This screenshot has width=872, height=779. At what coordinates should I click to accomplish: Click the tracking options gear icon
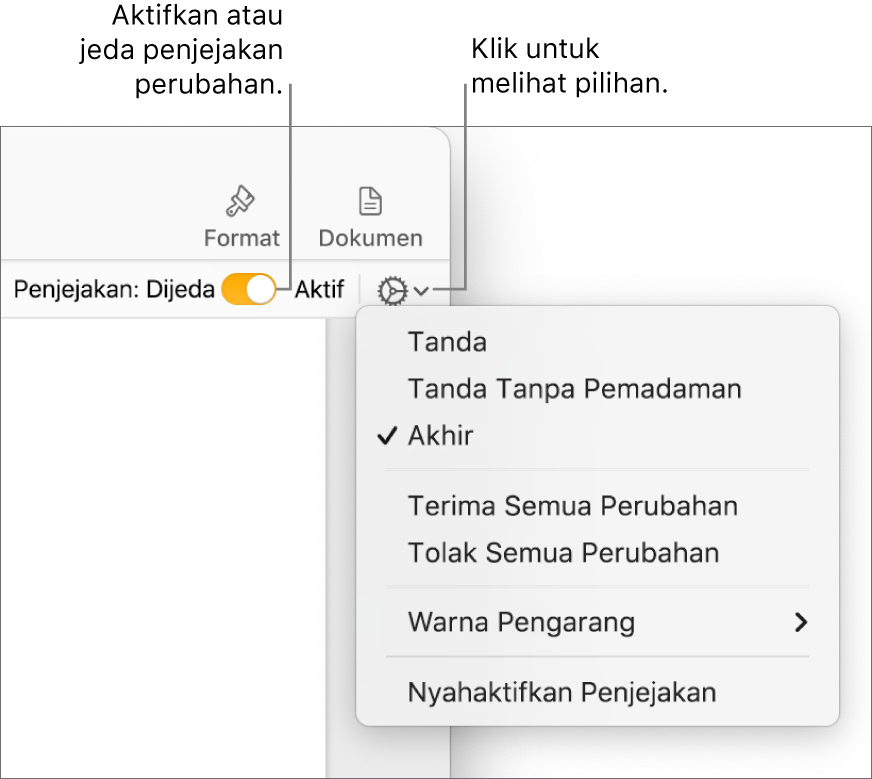393,291
